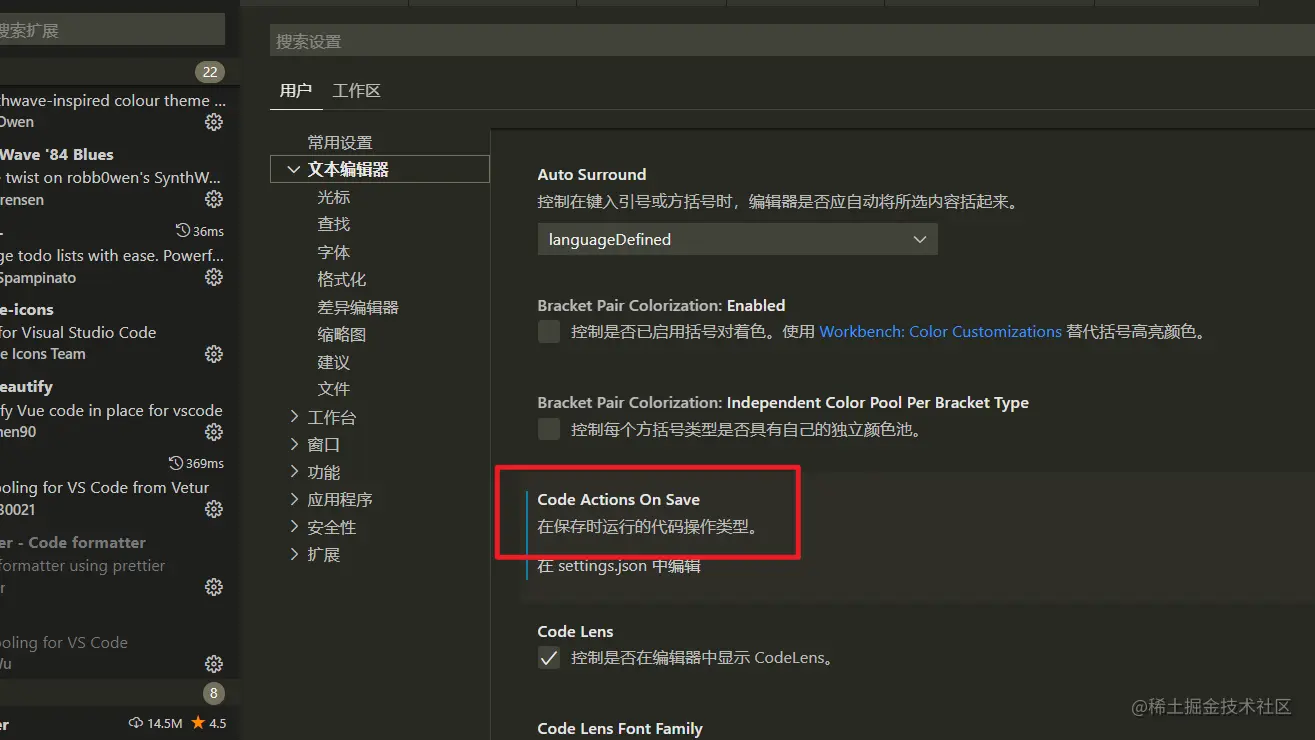Open SynthWave '84 Blues extension entry
1315x740 pixels.
(112, 177)
